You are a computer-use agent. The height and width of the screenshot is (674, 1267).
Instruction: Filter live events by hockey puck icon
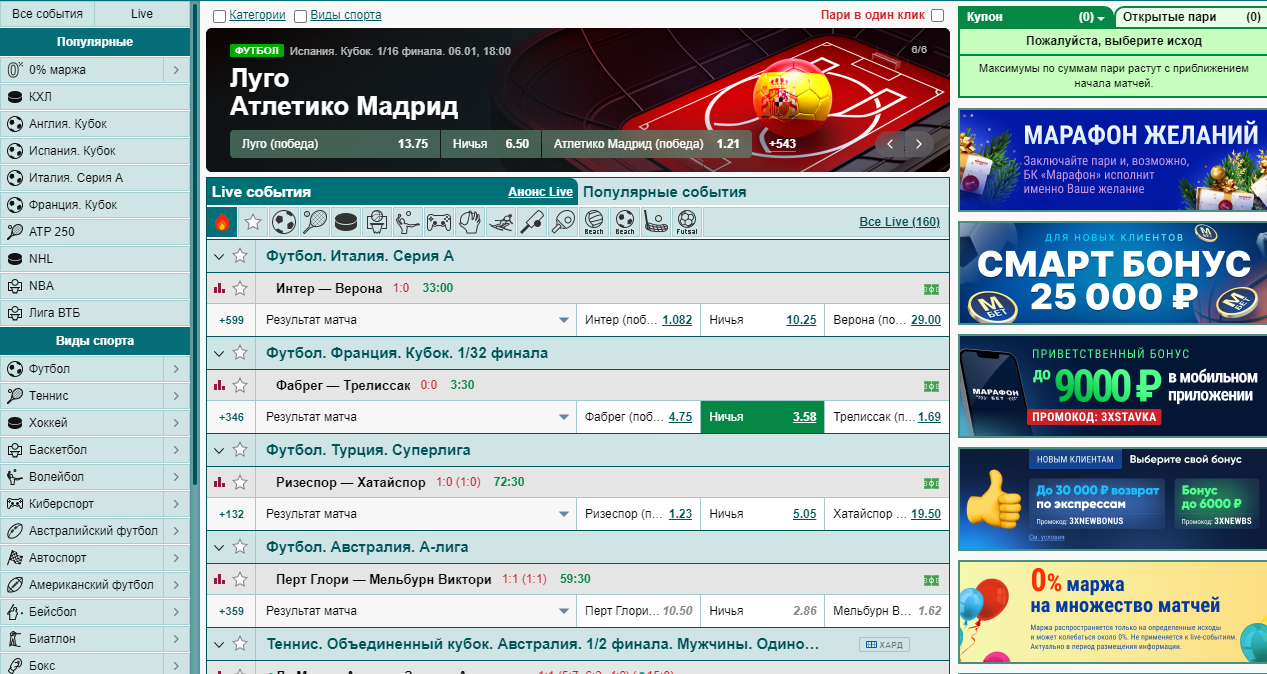[345, 221]
